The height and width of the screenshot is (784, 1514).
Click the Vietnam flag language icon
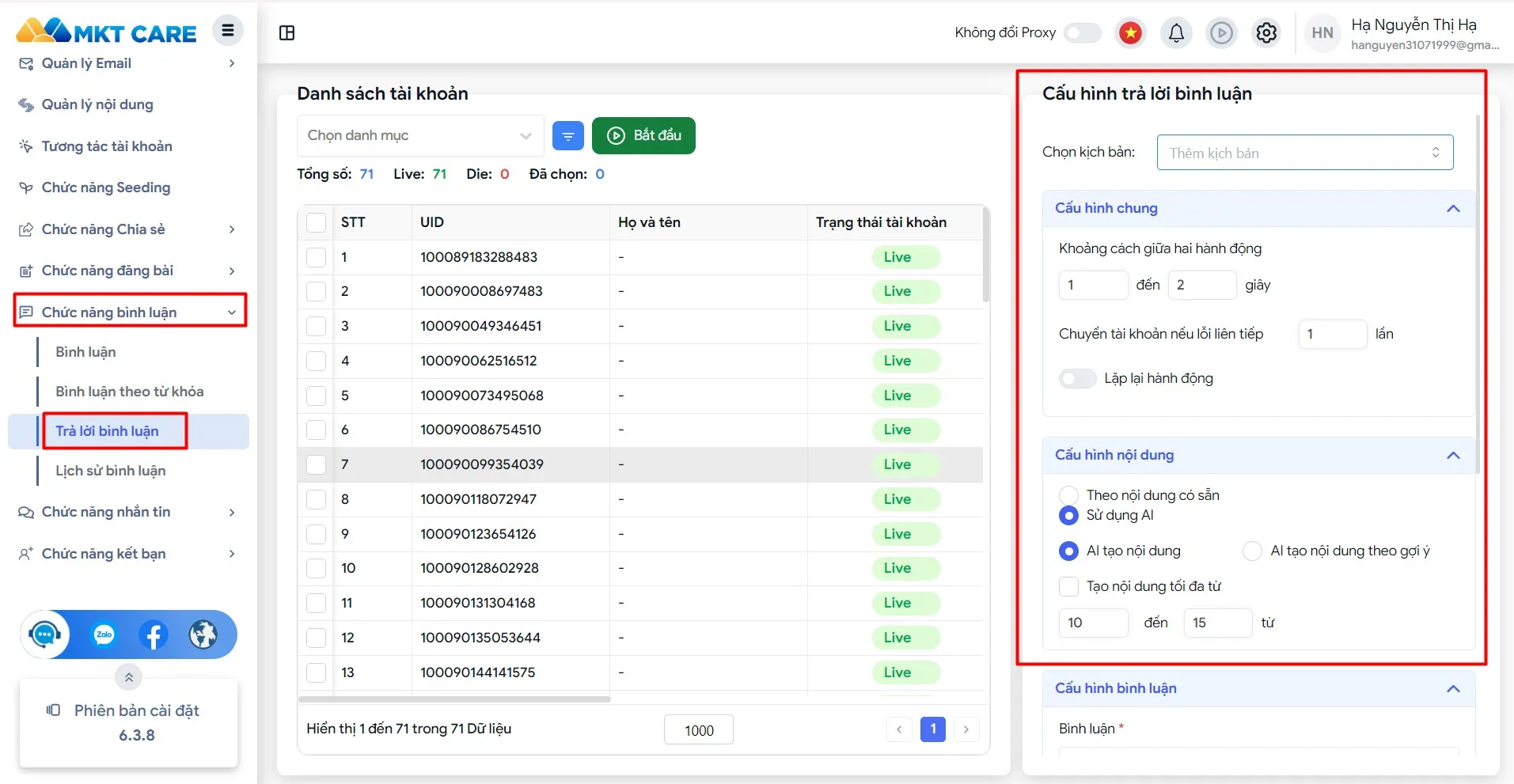click(1131, 32)
